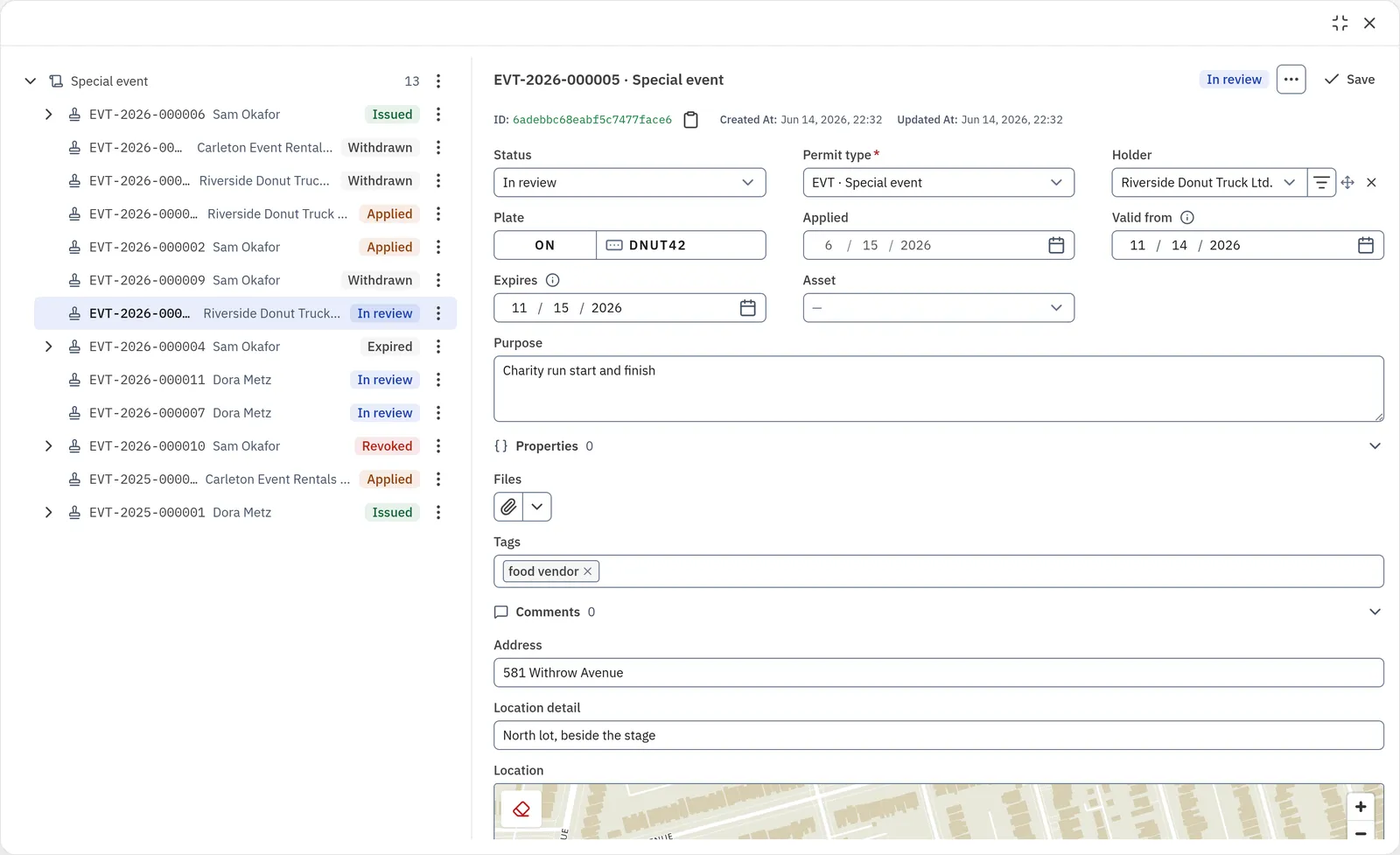
Task: Expand EVT-2026-000010 Sam Okafor row
Action: (x=48, y=446)
